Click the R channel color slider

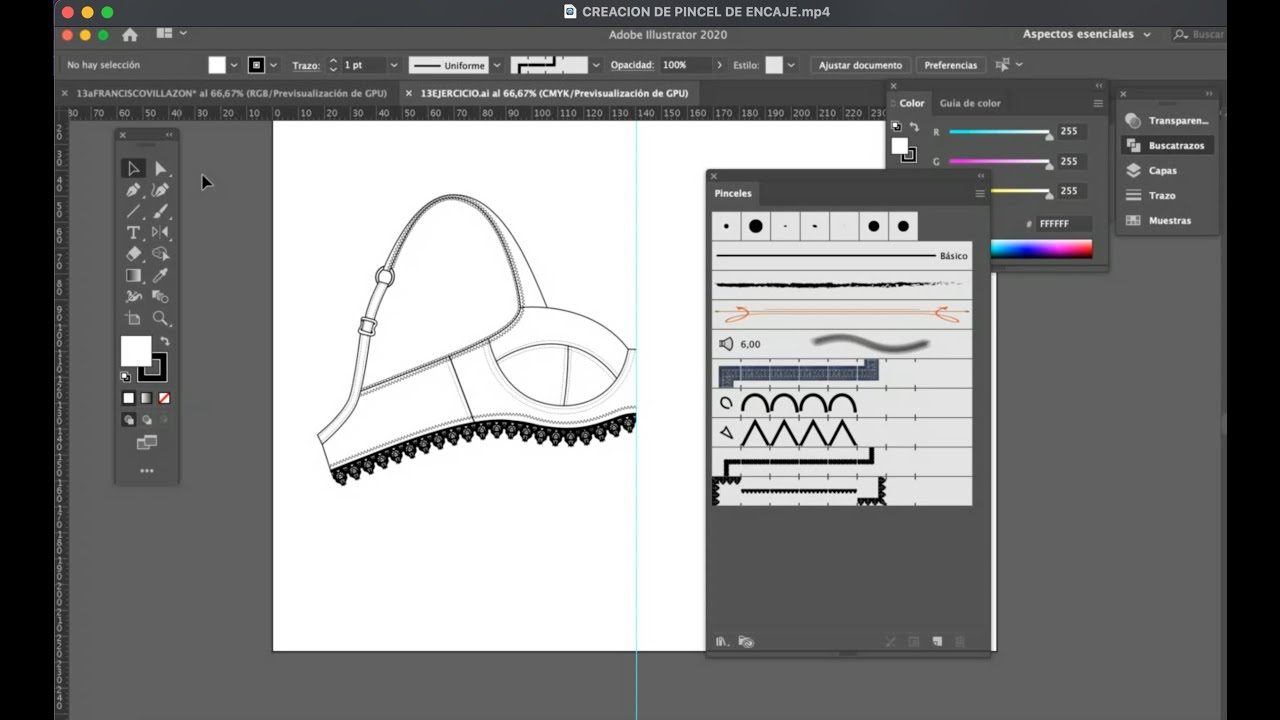[x=999, y=132]
